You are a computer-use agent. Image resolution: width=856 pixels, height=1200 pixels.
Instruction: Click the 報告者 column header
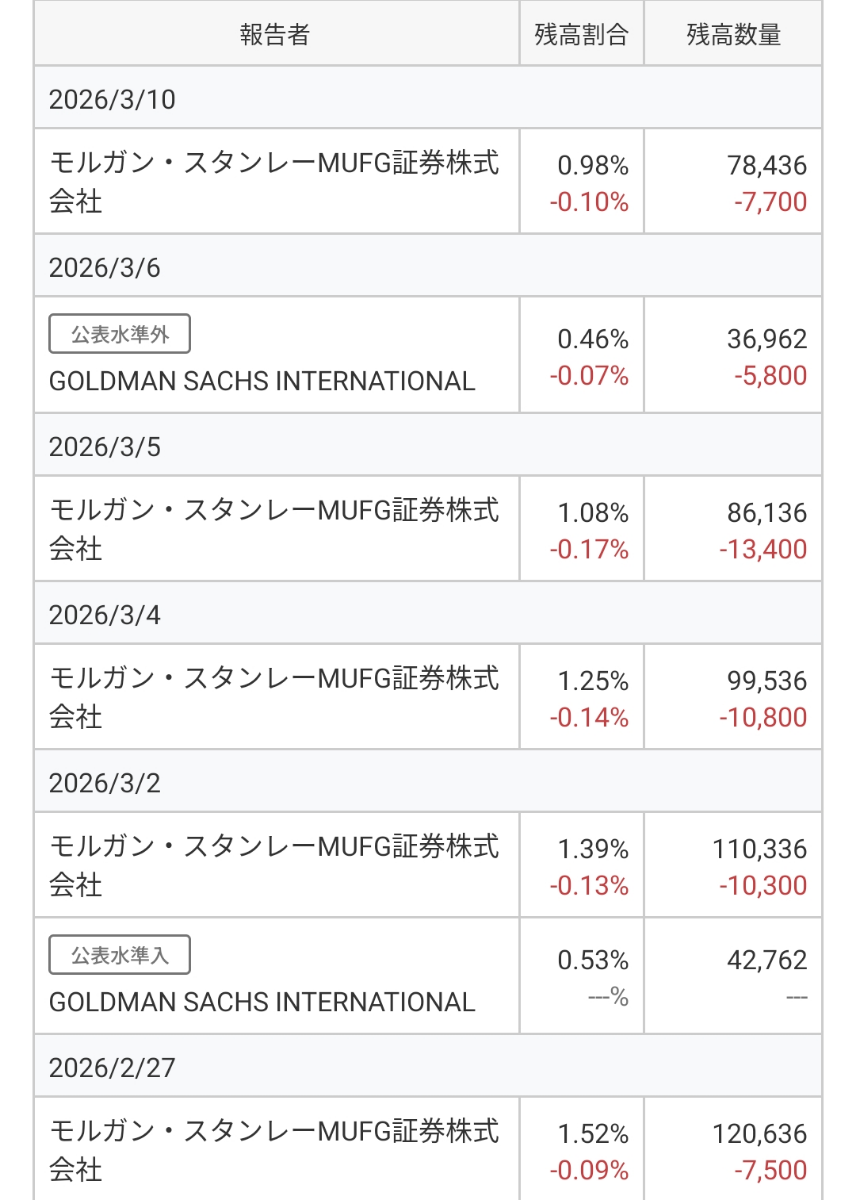(275, 35)
